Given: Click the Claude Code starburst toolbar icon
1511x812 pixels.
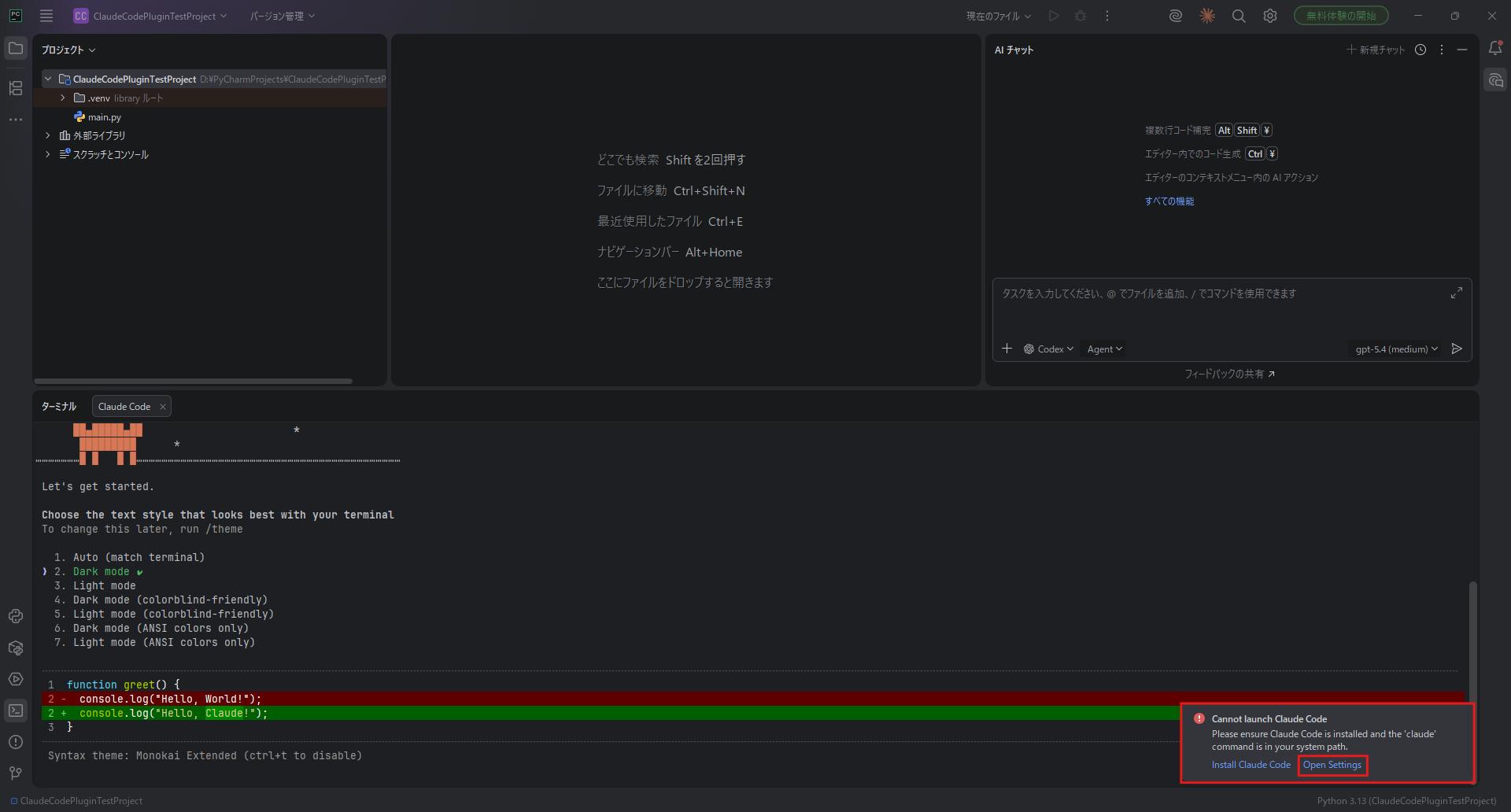Looking at the screenshot, I should coord(1207,16).
